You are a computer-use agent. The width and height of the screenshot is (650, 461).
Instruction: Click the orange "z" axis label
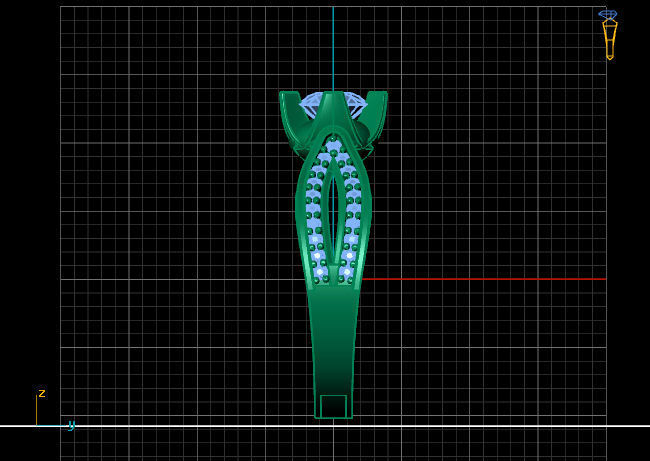click(42, 393)
